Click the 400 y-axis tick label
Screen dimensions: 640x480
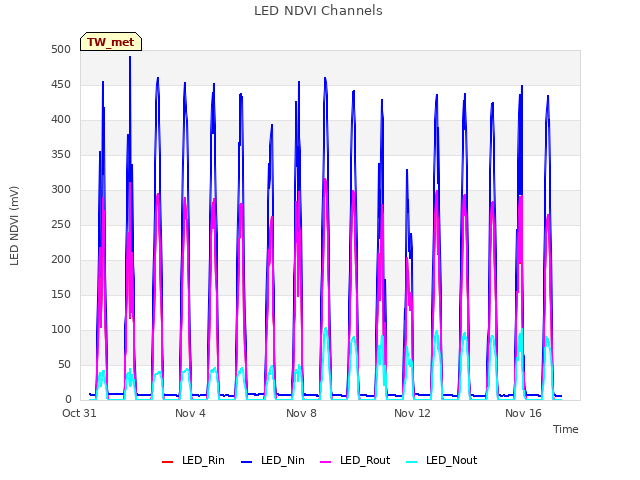click(x=61, y=120)
